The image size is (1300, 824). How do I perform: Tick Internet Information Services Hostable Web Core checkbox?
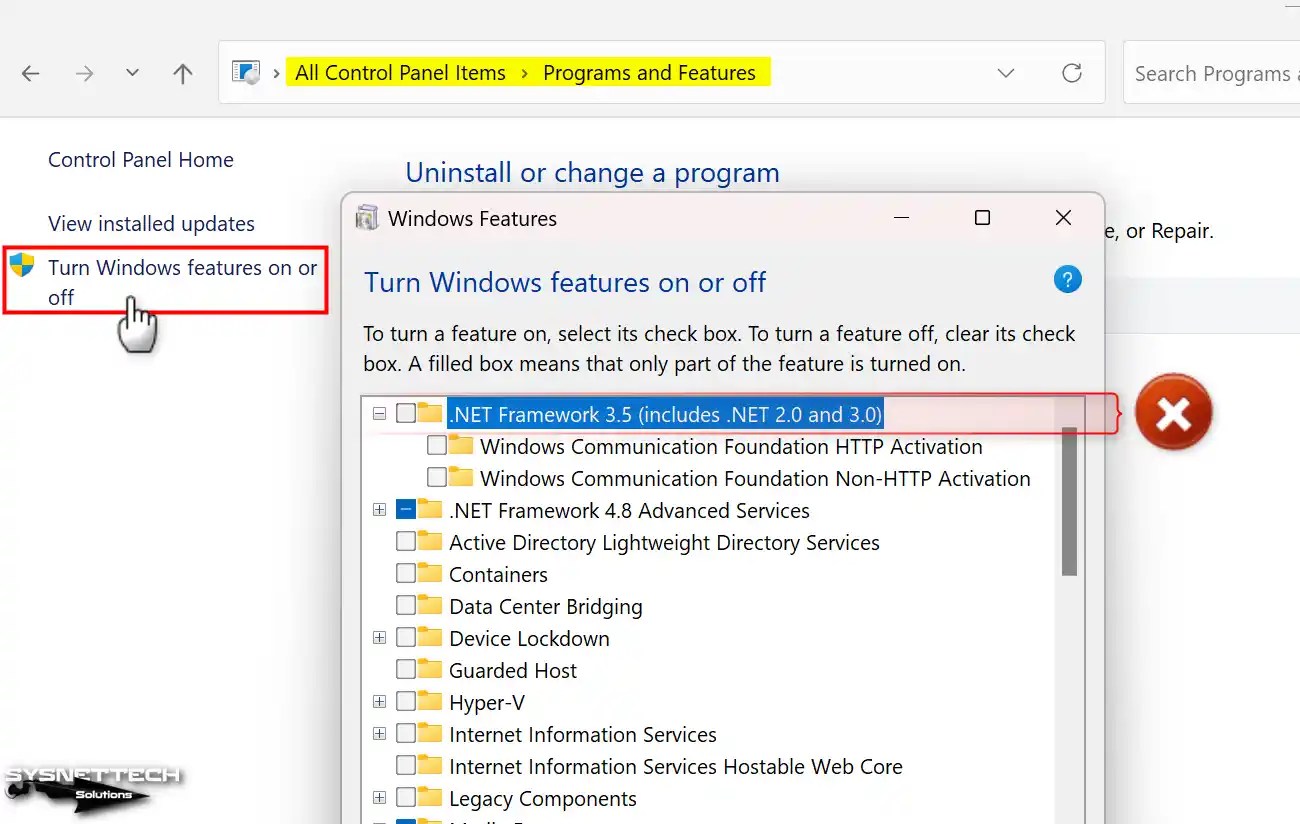(x=406, y=766)
